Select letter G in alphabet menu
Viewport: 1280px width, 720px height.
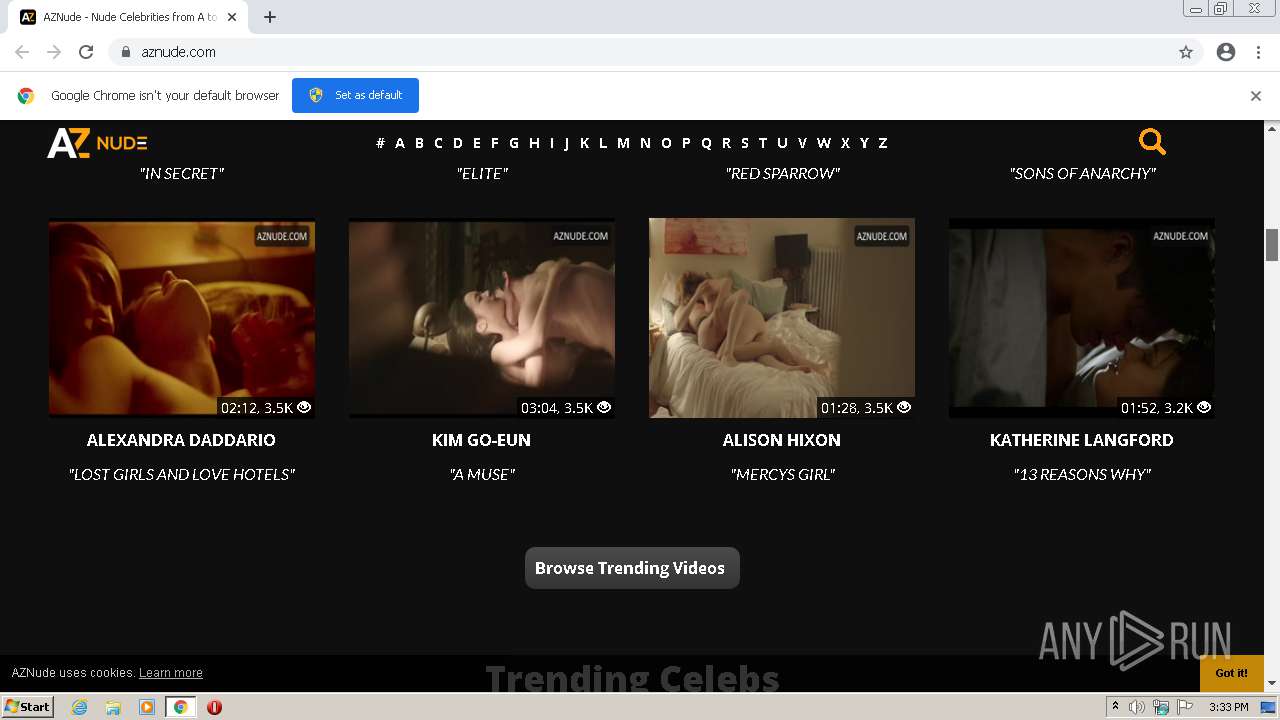(514, 143)
